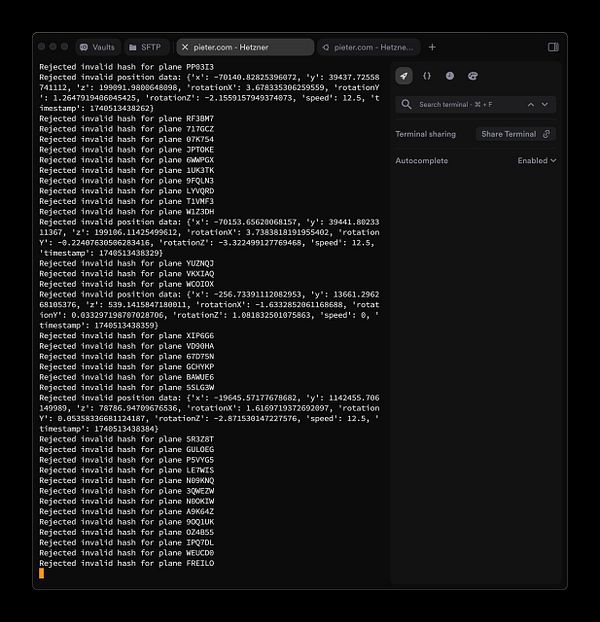Jump to previous search match arrow
The image size is (600, 622).
531,104
